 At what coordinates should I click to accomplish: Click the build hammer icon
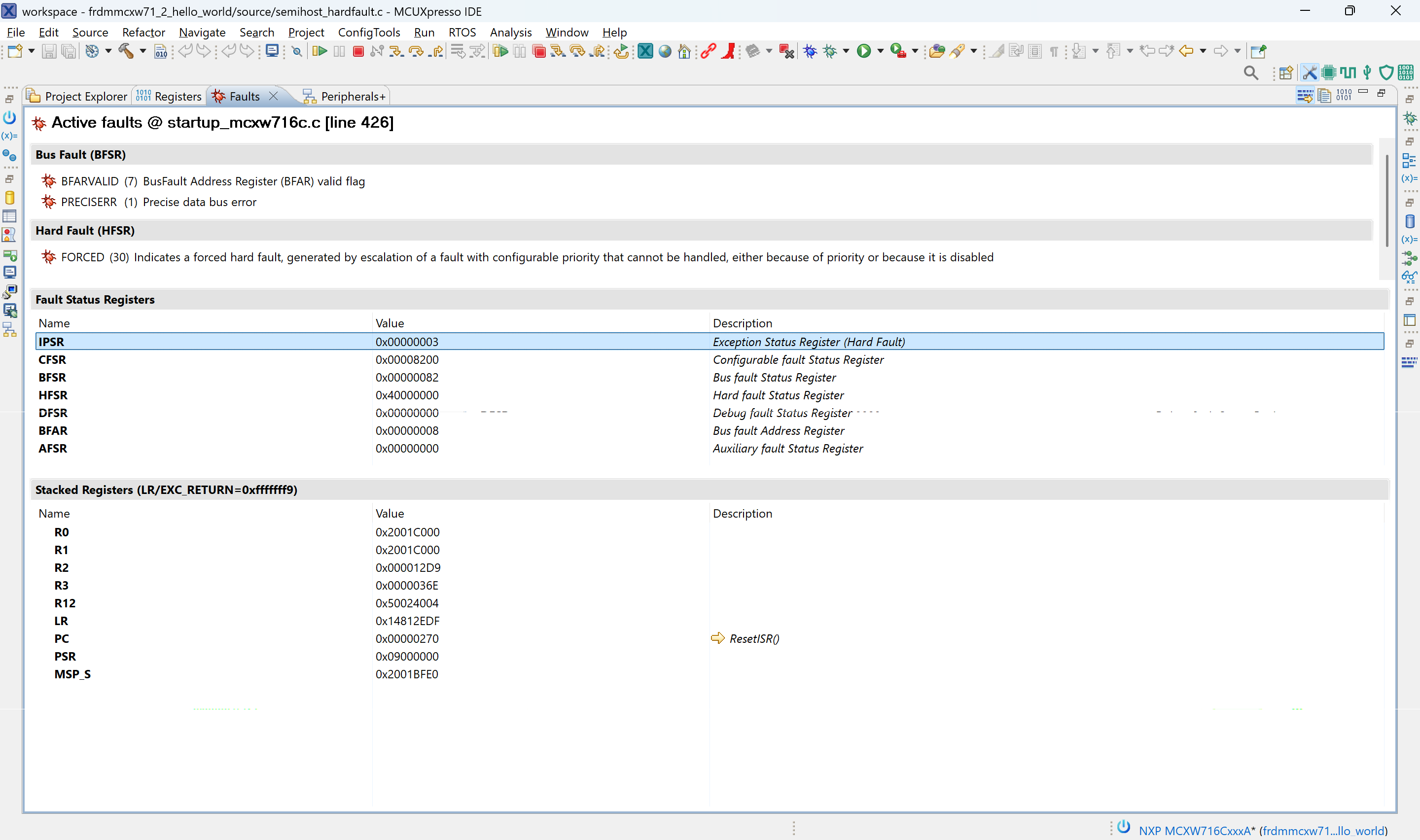[x=126, y=51]
